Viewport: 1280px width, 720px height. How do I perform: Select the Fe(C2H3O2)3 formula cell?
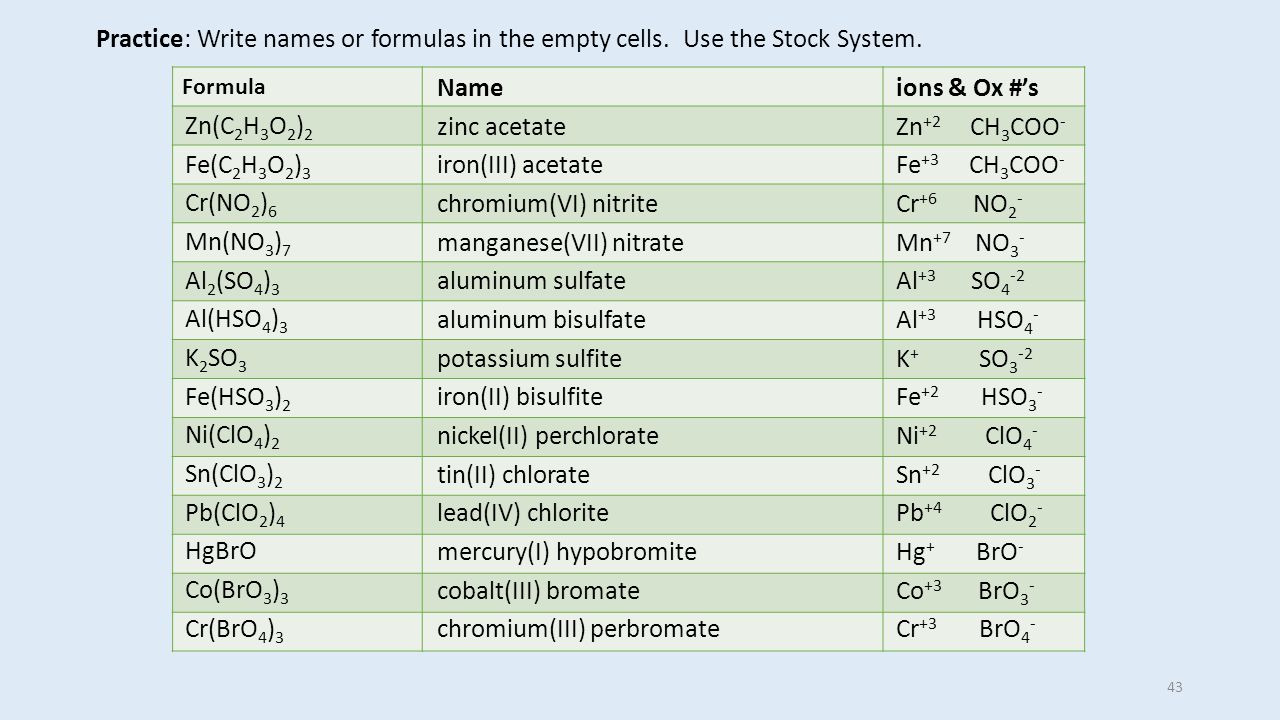[x=298, y=165]
